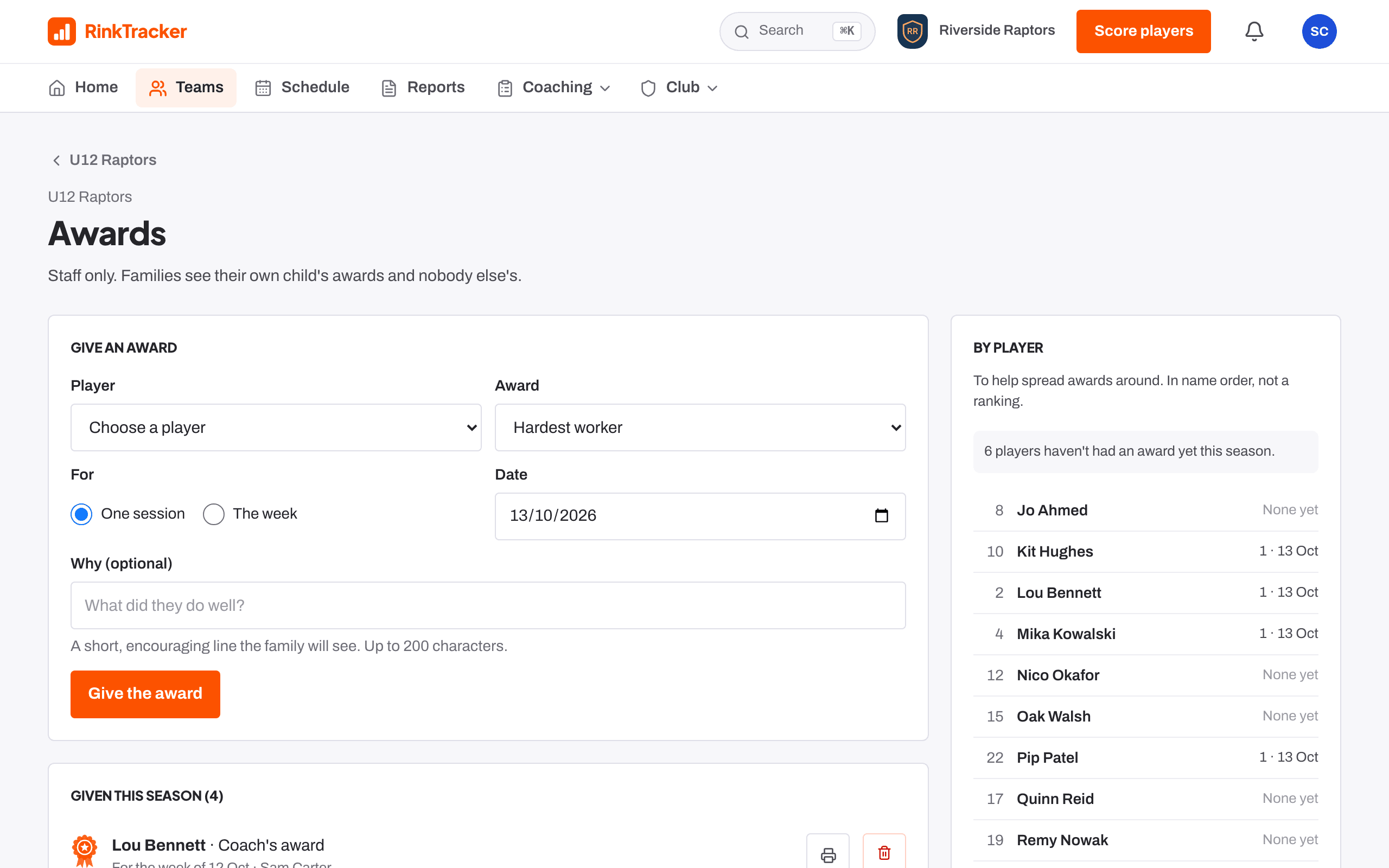Click Give the award button
The image size is (1389, 868).
click(145, 694)
